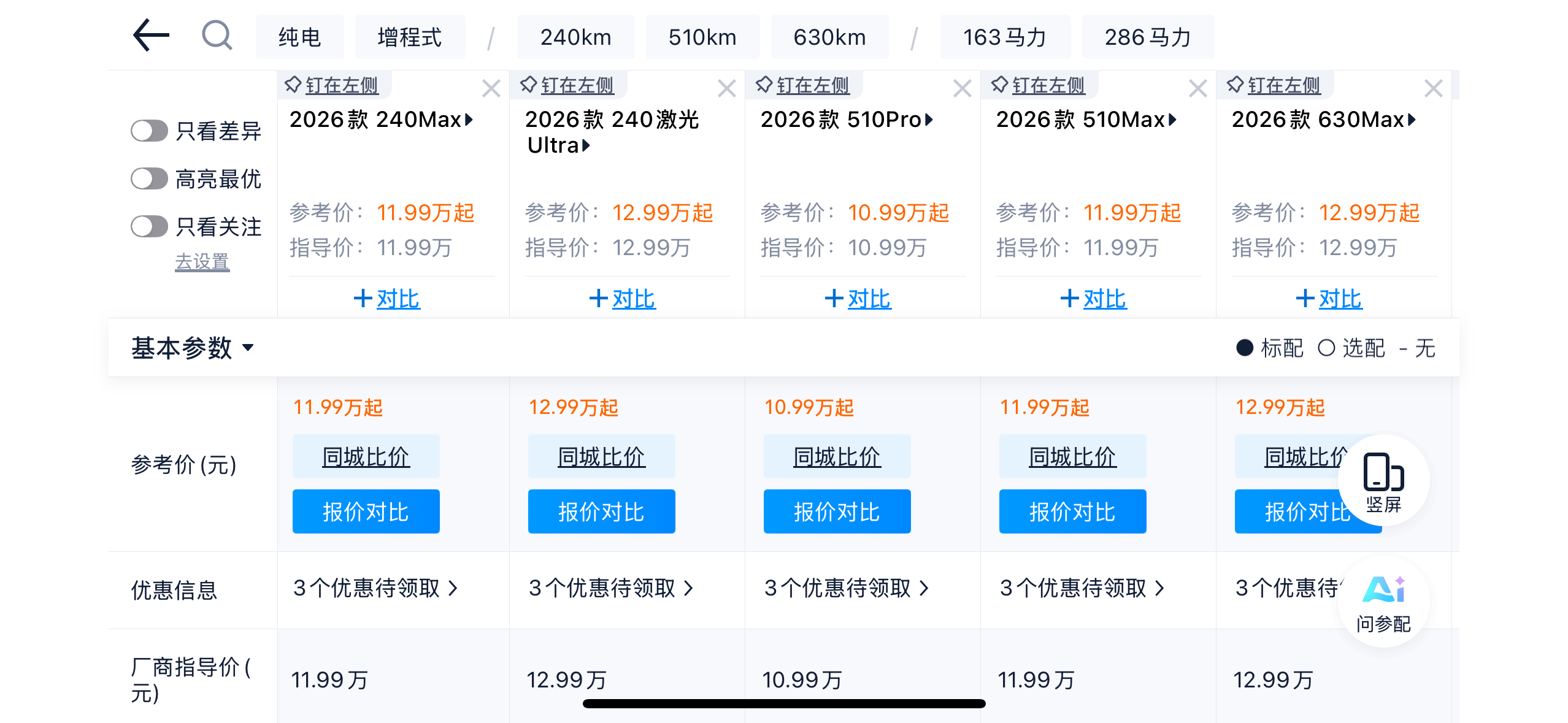Tap the back arrow icon

pos(151,36)
